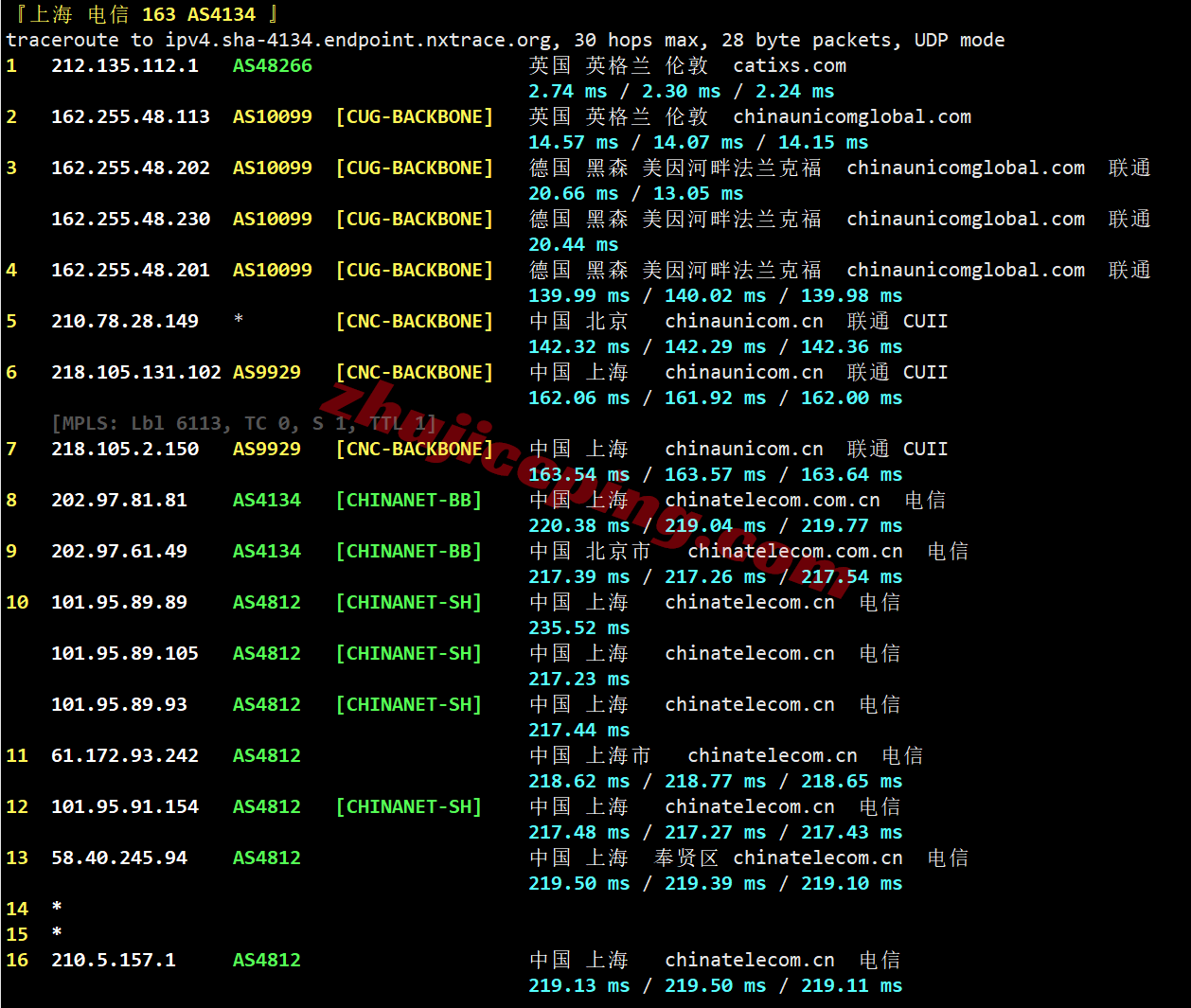This screenshot has width=1191, height=1008.
Task: Select the 14.57 ms latency value
Action: click(574, 142)
